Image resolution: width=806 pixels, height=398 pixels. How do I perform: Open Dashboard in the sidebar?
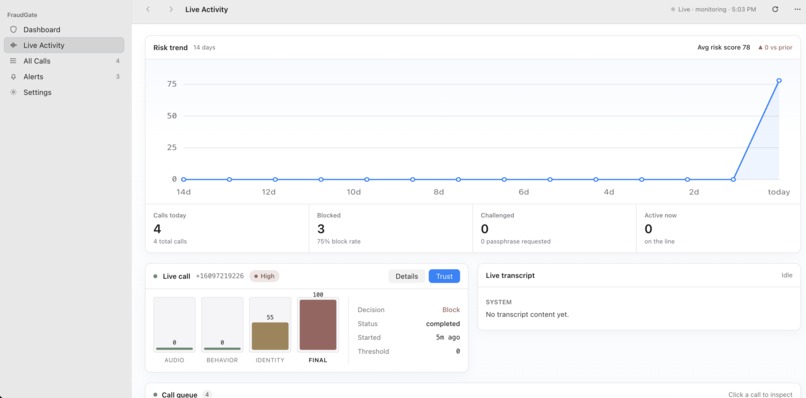pos(64,30)
